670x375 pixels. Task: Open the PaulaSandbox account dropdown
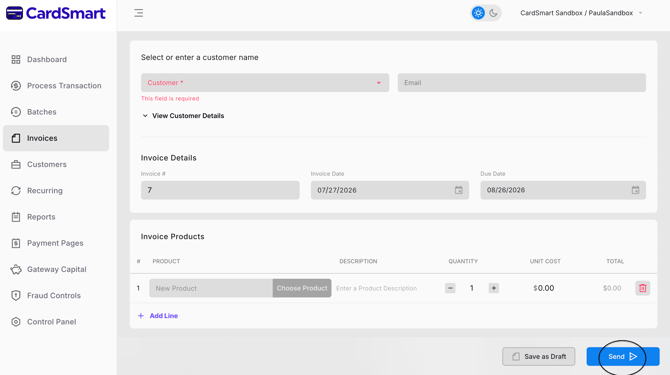(x=581, y=13)
